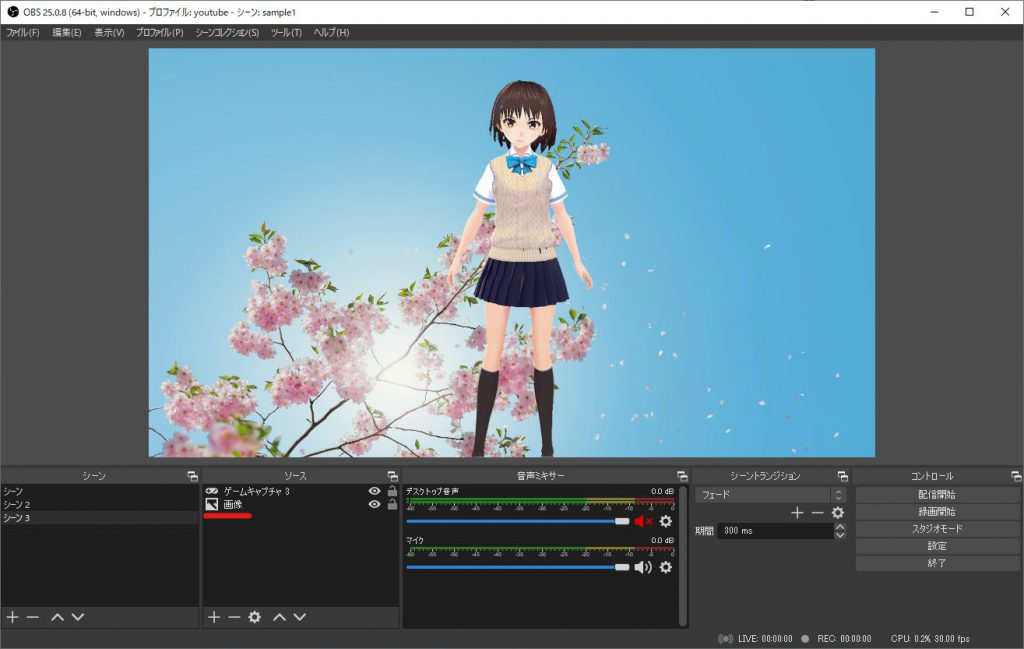
Task: Start streaming with 配信開始
Action: tap(937, 495)
